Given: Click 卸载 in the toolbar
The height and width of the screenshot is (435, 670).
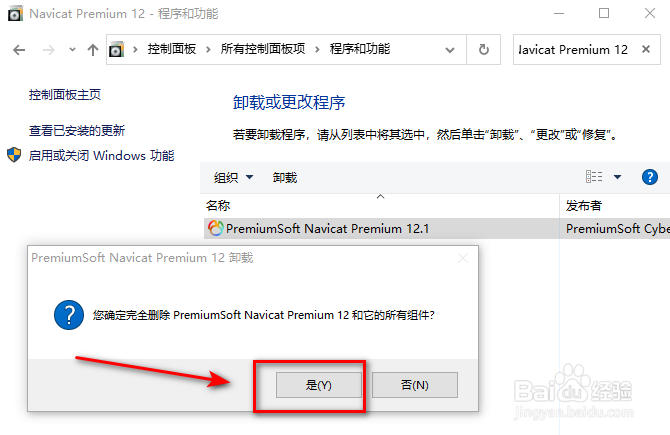Looking at the screenshot, I should pos(285,177).
